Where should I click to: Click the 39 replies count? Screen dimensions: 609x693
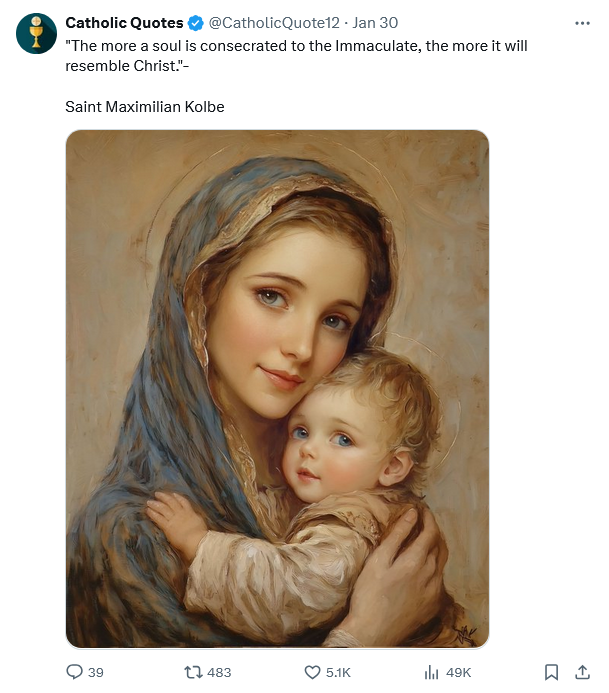[96, 672]
